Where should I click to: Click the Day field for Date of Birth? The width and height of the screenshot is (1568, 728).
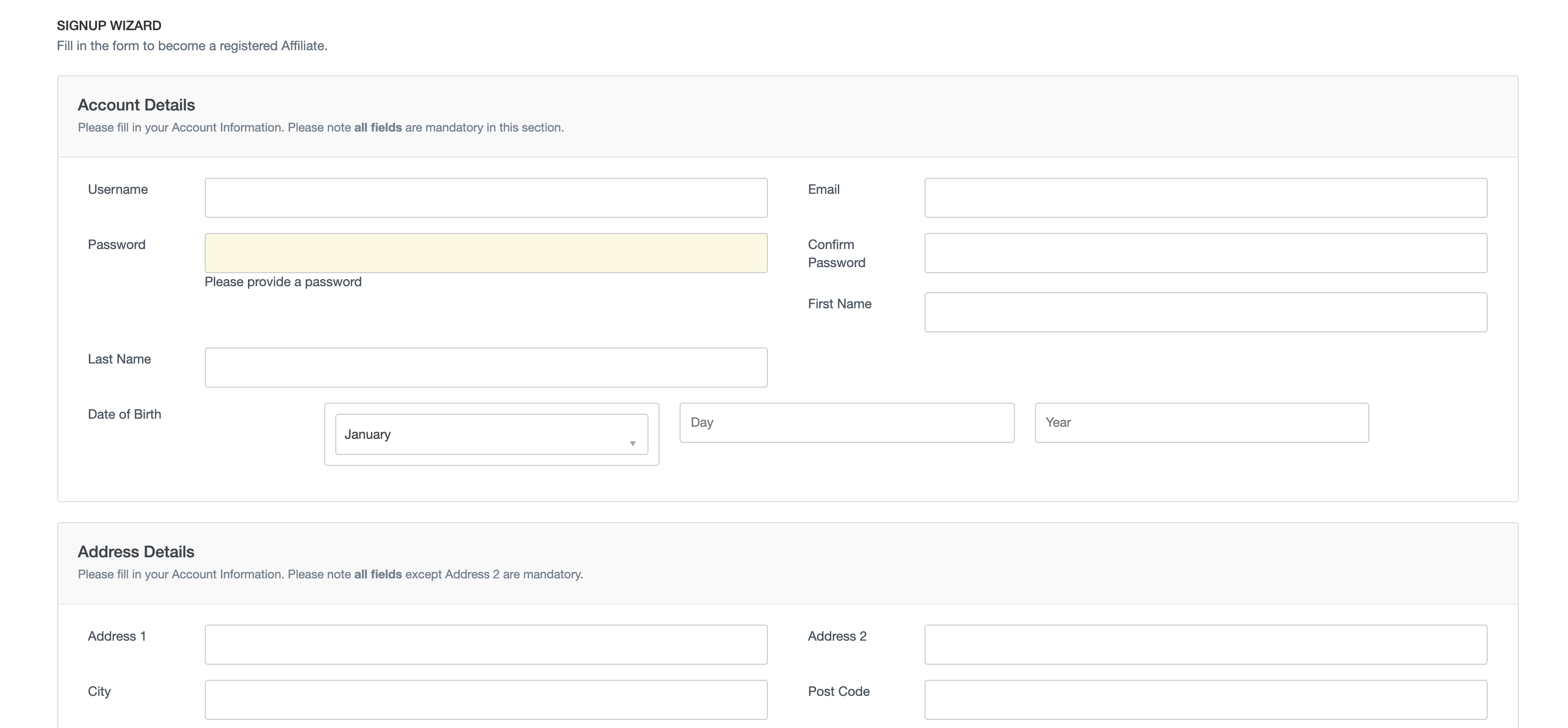[x=846, y=422]
